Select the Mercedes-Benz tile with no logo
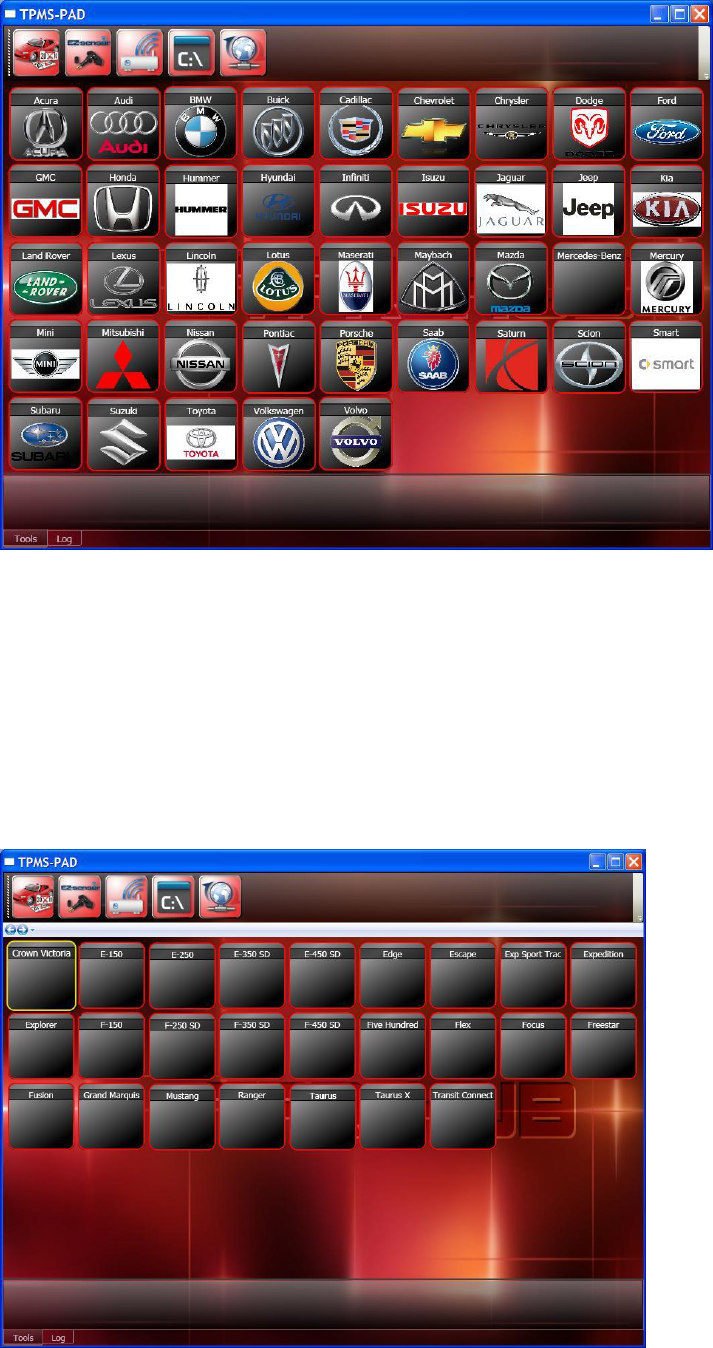This screenshot has height=1348, width=713. (589, 280)
